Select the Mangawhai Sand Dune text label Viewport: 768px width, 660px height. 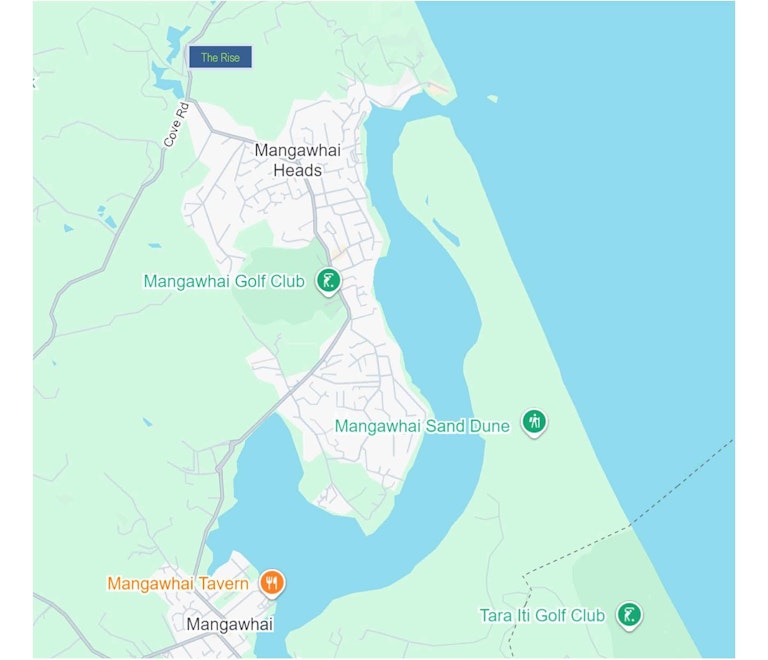[x=422, y=426]
